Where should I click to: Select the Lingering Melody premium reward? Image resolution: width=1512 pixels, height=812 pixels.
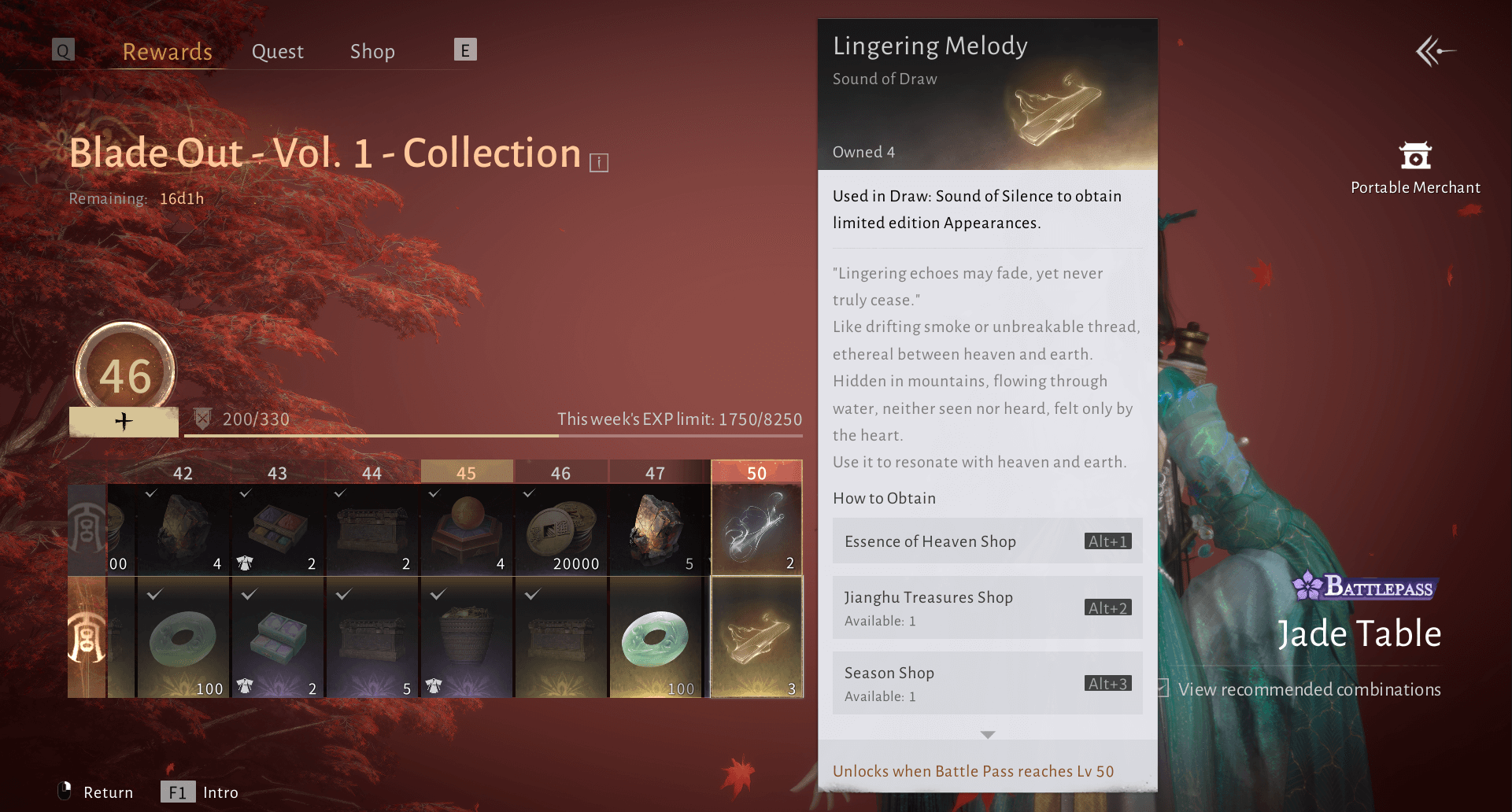tap(756, 637)
